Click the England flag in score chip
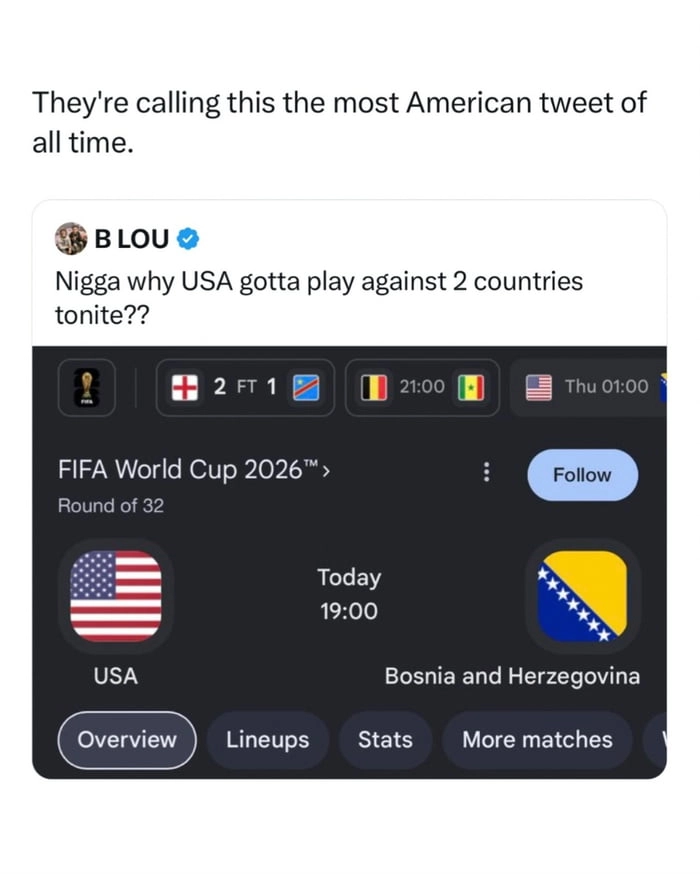The height and width of the screenshot is (874, 700). (185, 387)
